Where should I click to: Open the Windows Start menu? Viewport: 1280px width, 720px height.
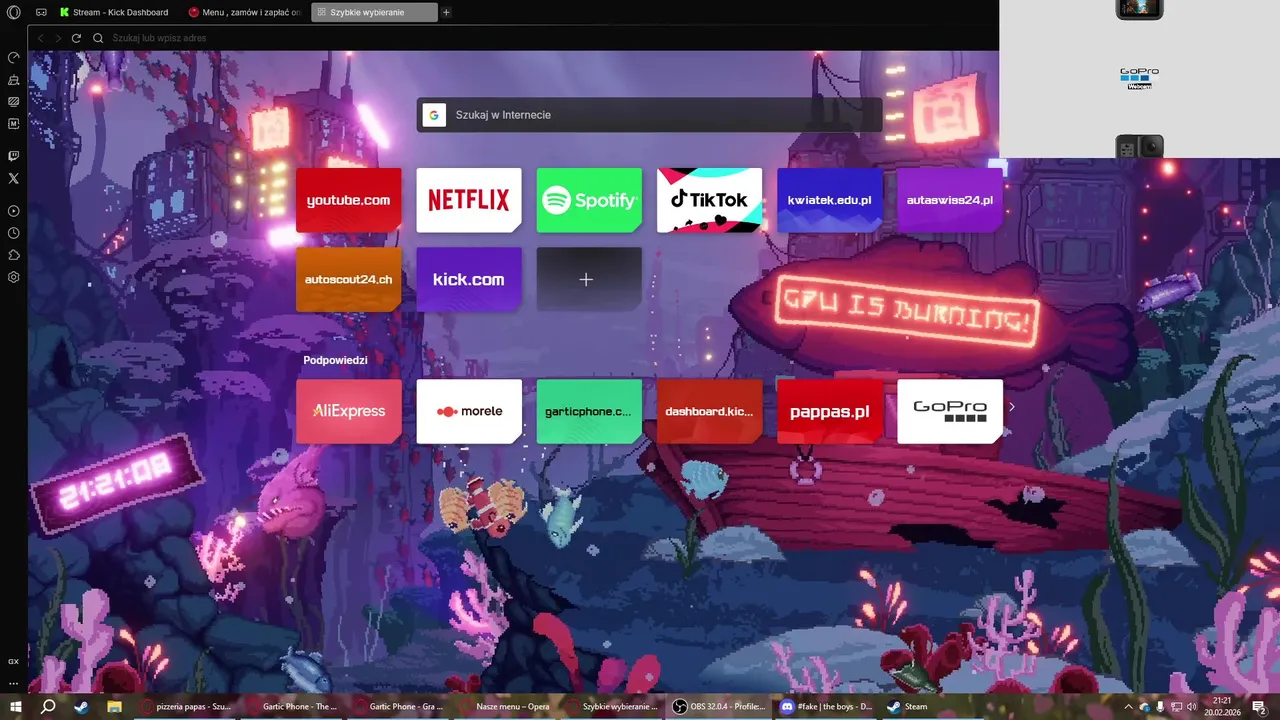click(16, 707)
